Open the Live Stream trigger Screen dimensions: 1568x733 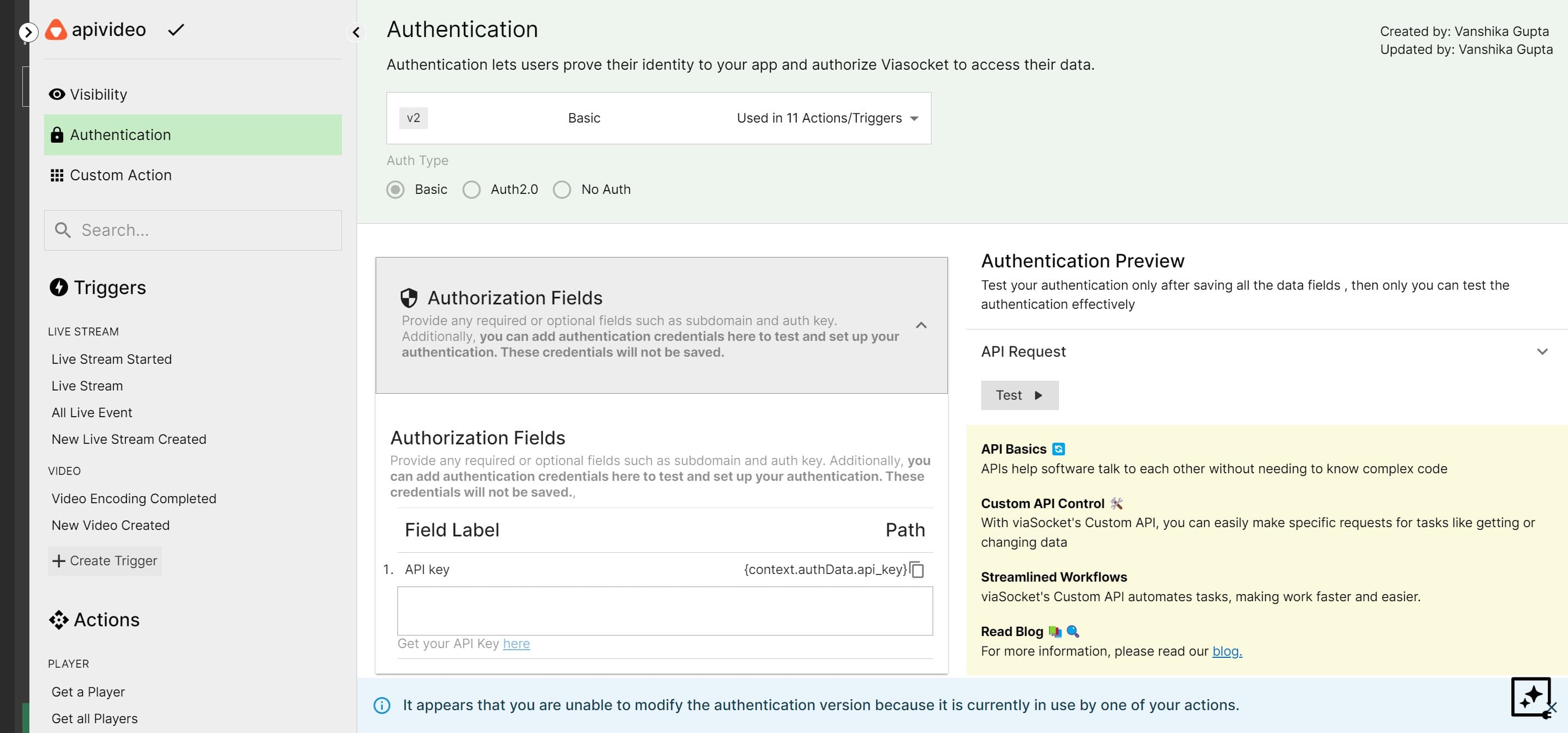pos(87,386)
